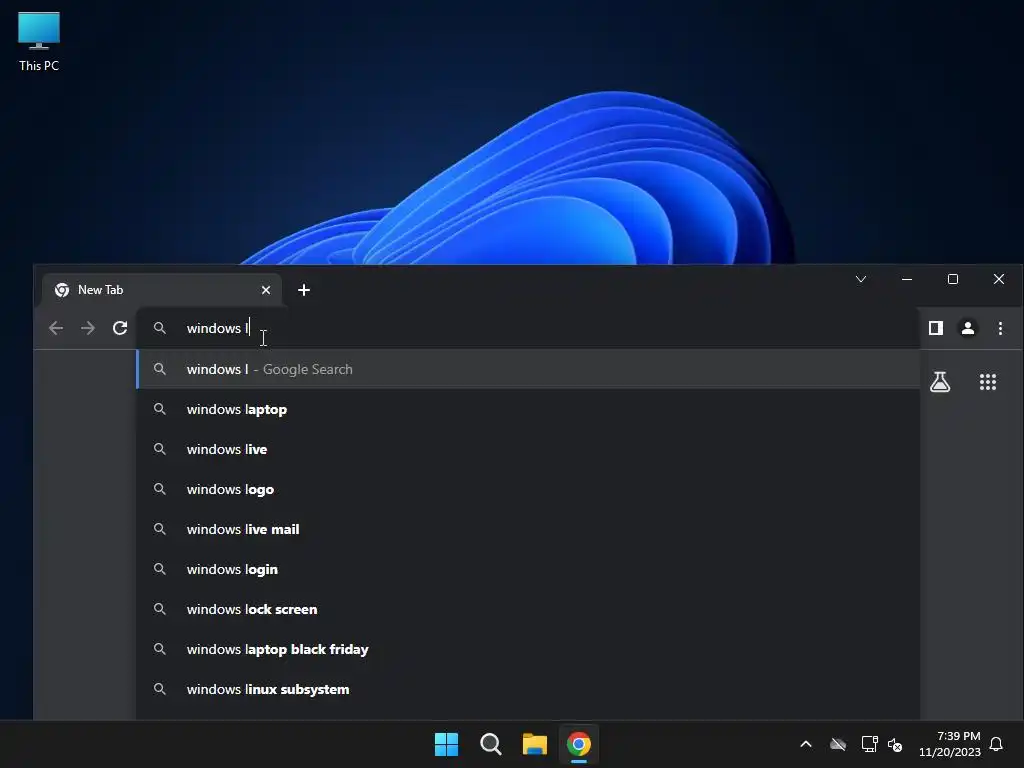
Task: Choose 'windows linux subsystem' suggestion
Action: pos(528,689)
